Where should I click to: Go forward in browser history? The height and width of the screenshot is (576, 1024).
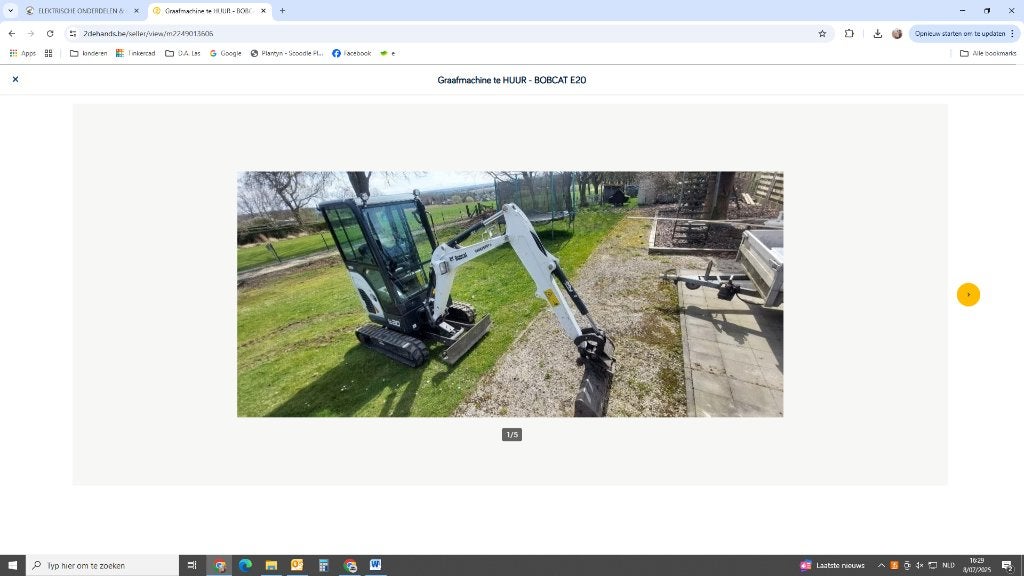tap(31, 33)
